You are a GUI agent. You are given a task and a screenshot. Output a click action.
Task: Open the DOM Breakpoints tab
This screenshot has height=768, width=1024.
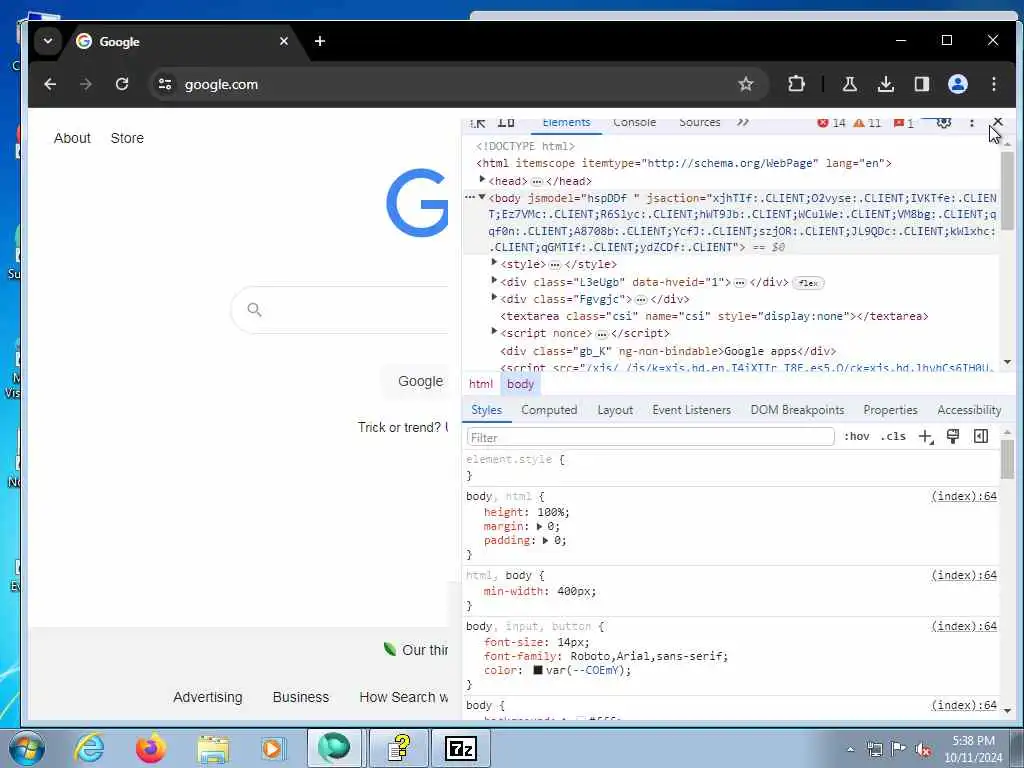(x=797, y=410)
